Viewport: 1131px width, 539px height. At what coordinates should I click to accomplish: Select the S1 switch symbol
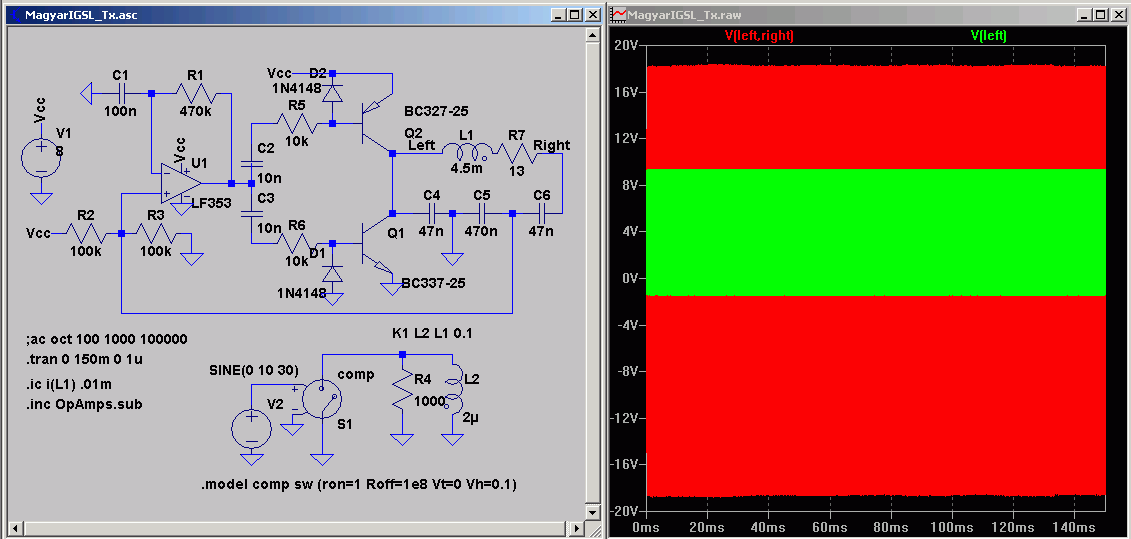[321, 400]
